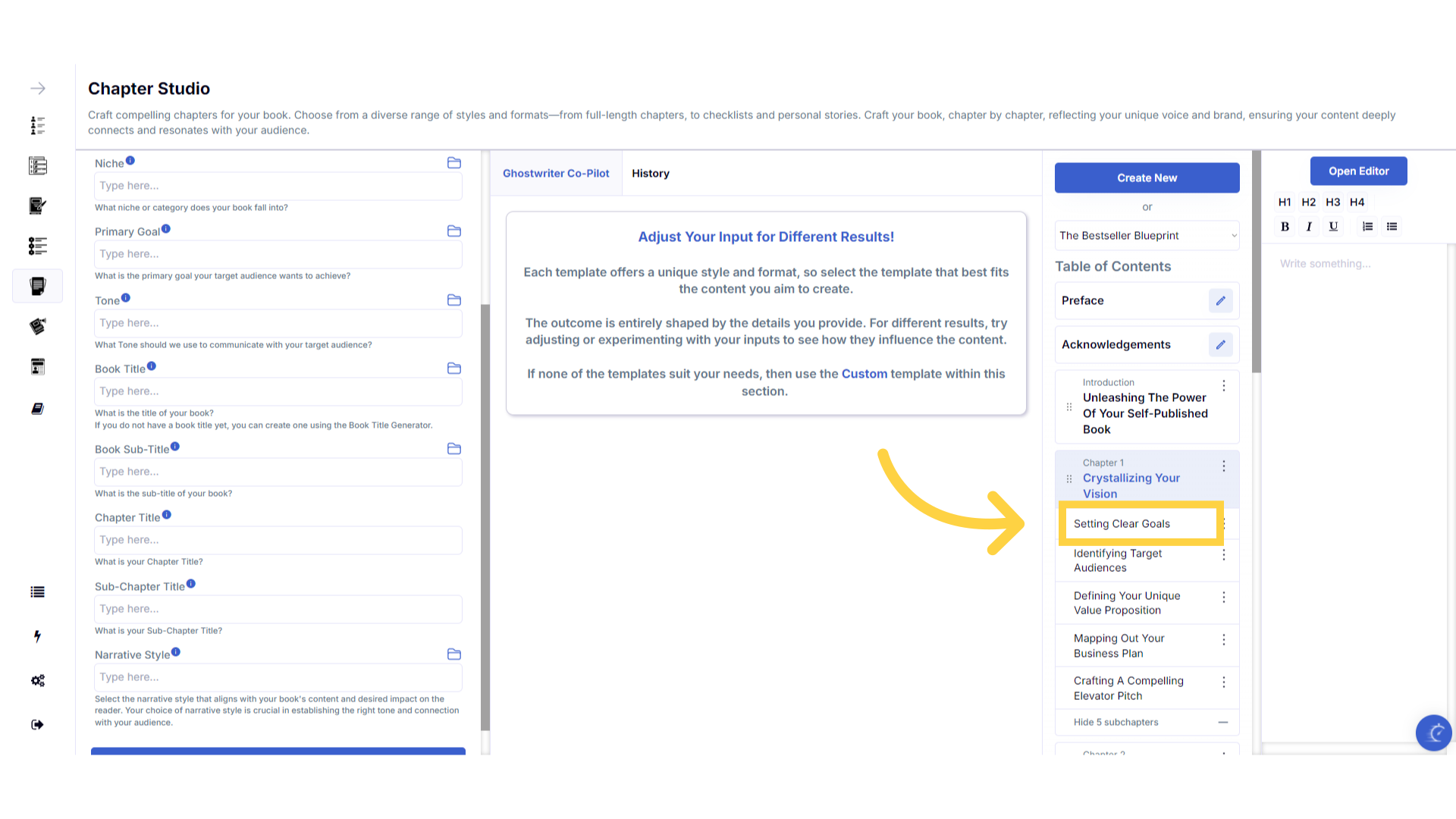Click the Open Editor button
Image resolution: width=1456 pixels, height=819 pixels.
click(x=1358, y=171)
